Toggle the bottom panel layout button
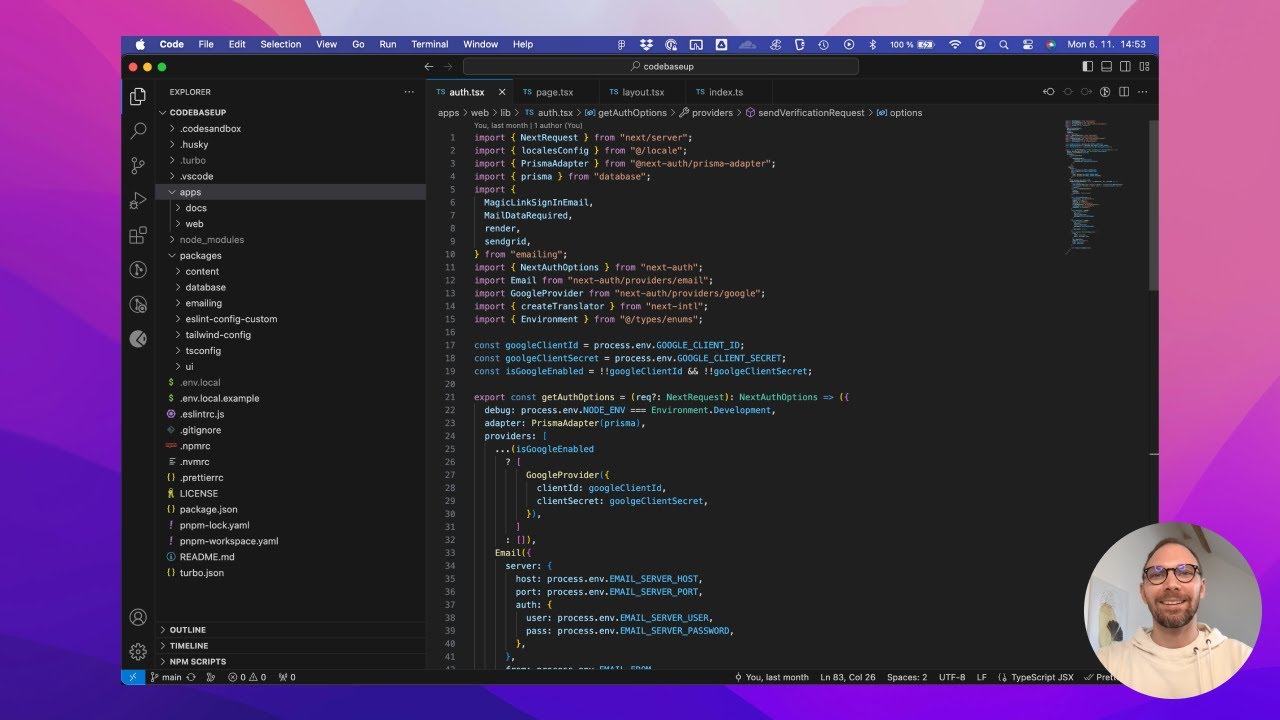1280x720 pixels. point(1107,67)
